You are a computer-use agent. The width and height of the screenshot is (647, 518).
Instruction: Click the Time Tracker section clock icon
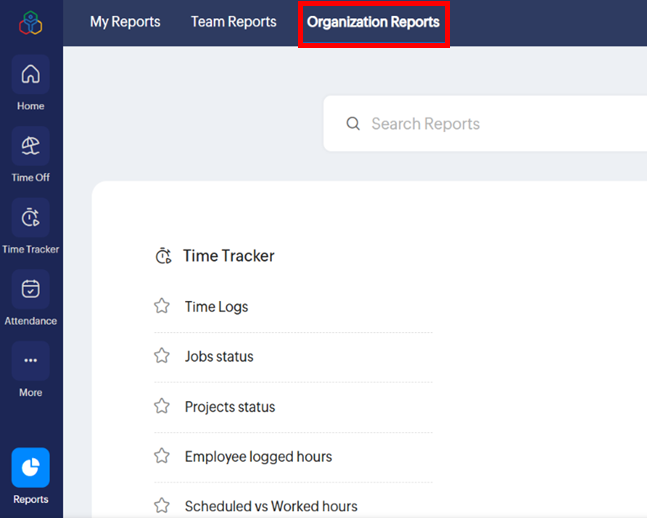click(164, 256)
